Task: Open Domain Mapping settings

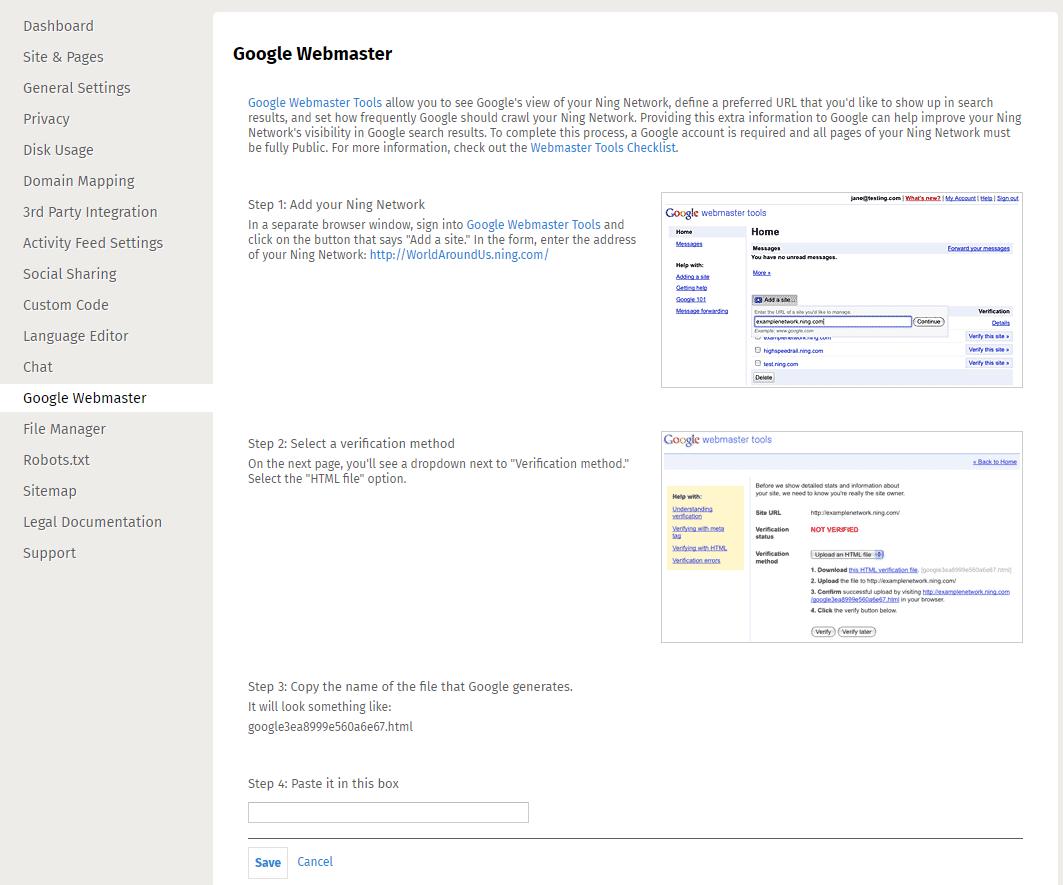Action: (x=79, y=181)
